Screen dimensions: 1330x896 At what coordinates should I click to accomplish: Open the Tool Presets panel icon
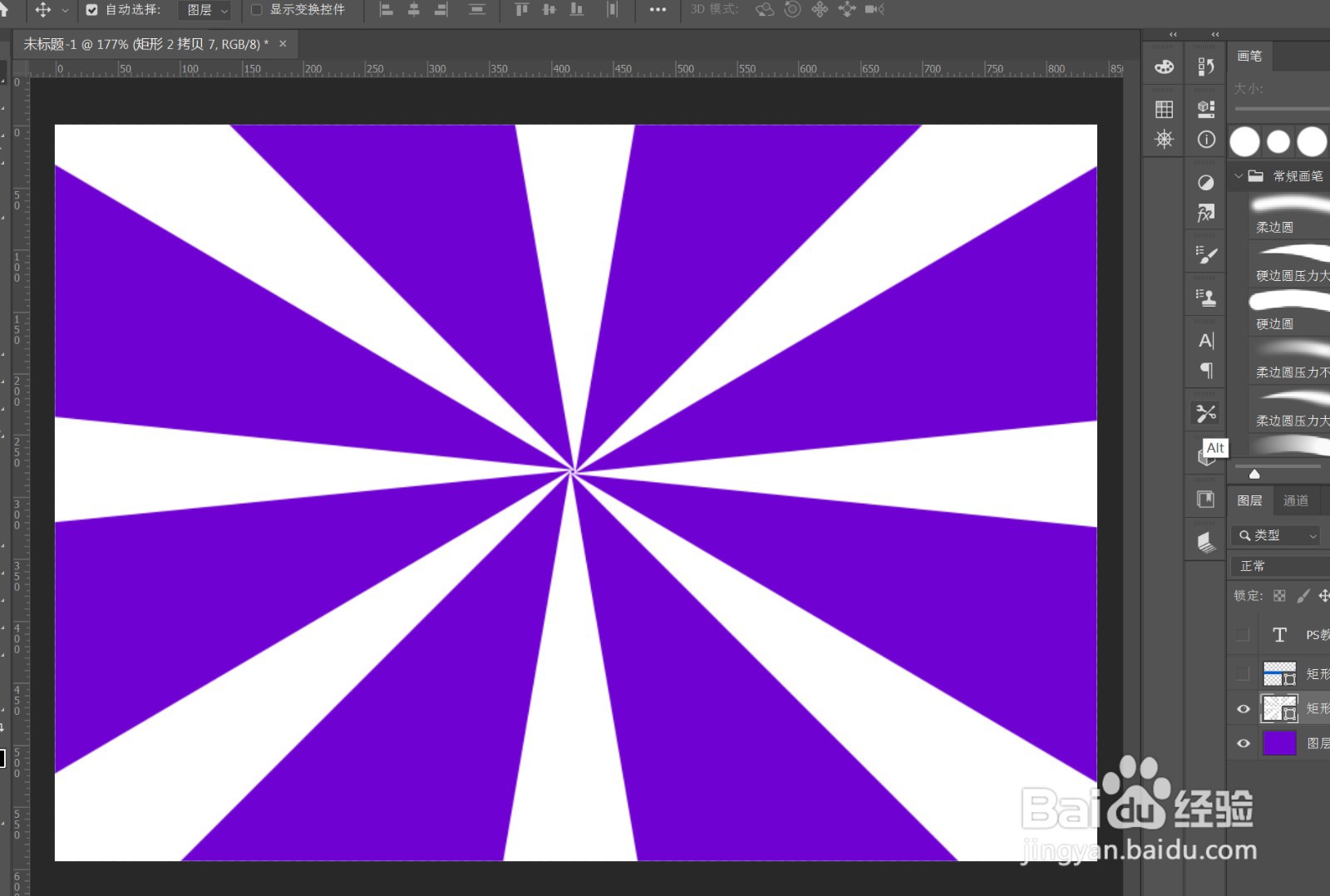click(1206, 413)
